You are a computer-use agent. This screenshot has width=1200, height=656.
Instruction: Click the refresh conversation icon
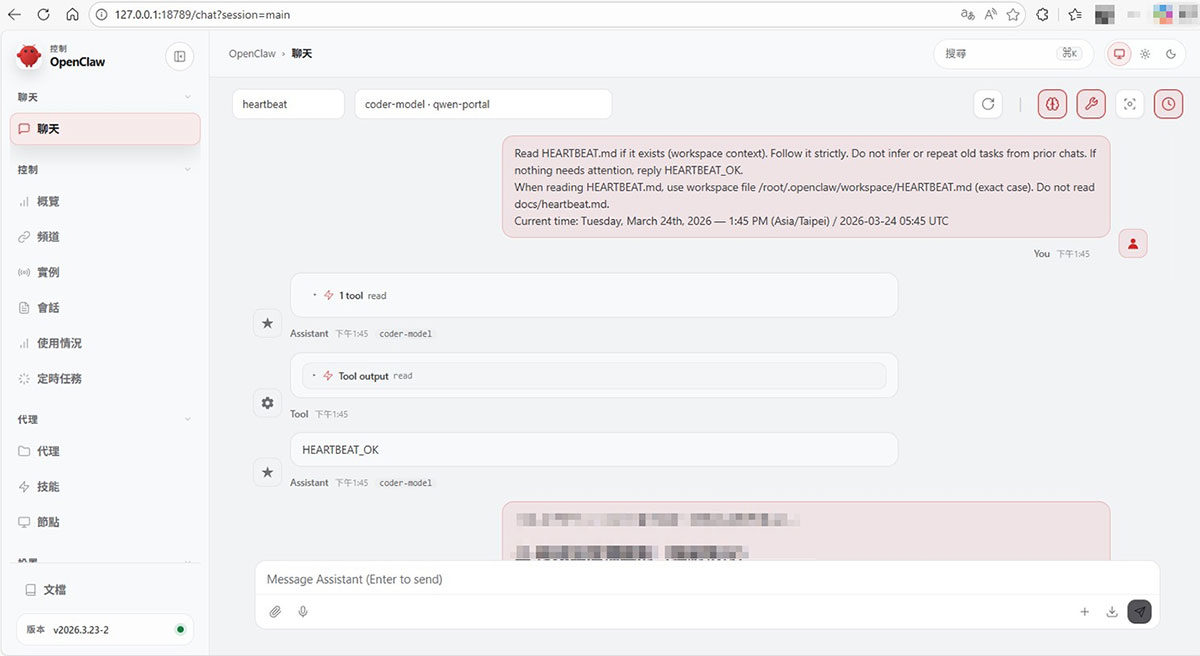click(988, 103)
